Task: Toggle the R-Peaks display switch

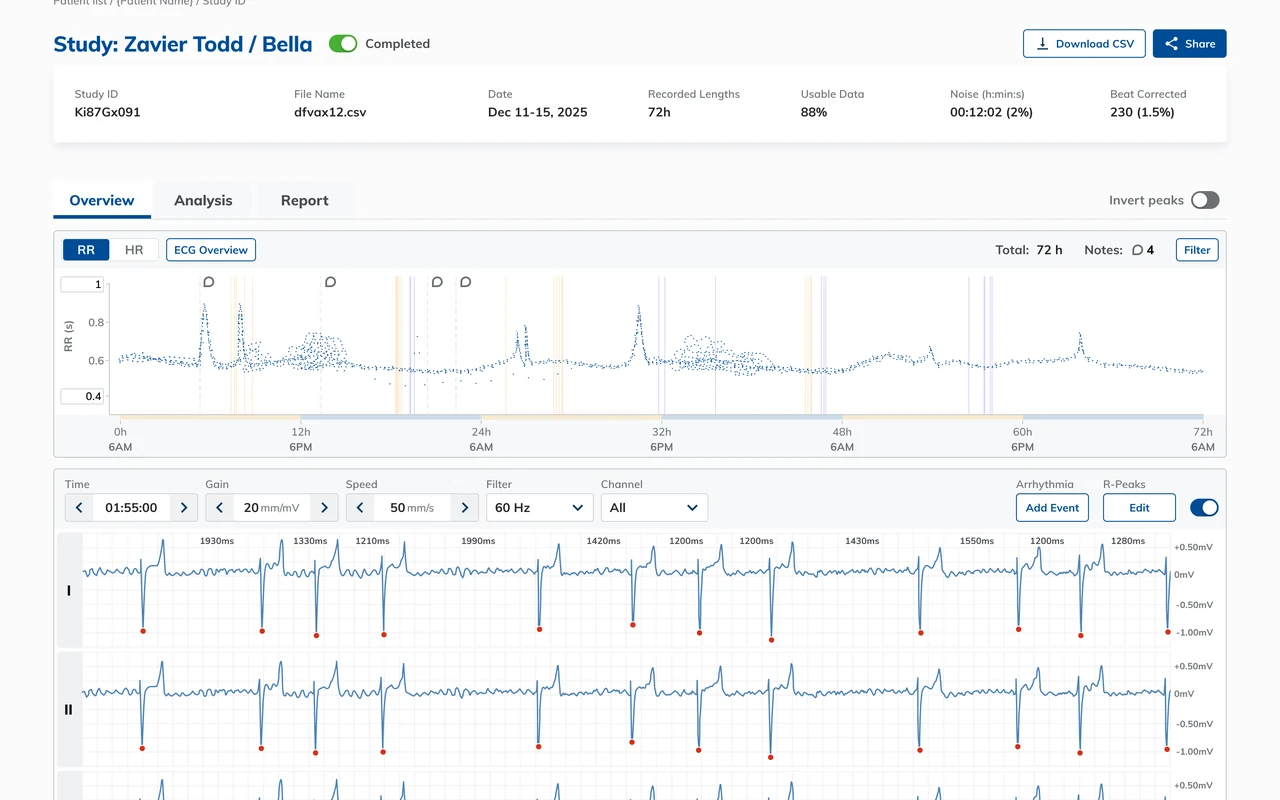Action: click(x=1204, y=508)
